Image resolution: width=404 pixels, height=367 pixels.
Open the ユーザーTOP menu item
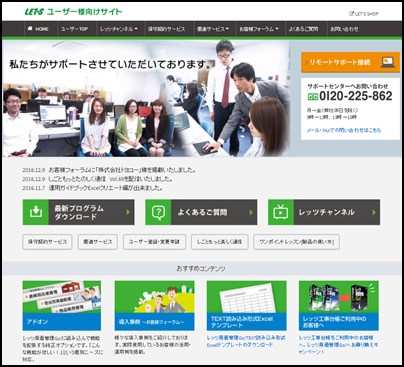click(x=74, y=29)
